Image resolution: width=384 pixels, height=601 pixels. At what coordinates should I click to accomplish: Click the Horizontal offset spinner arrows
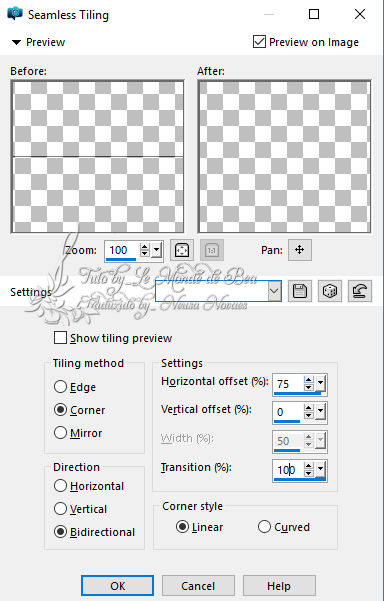(309, 383)
